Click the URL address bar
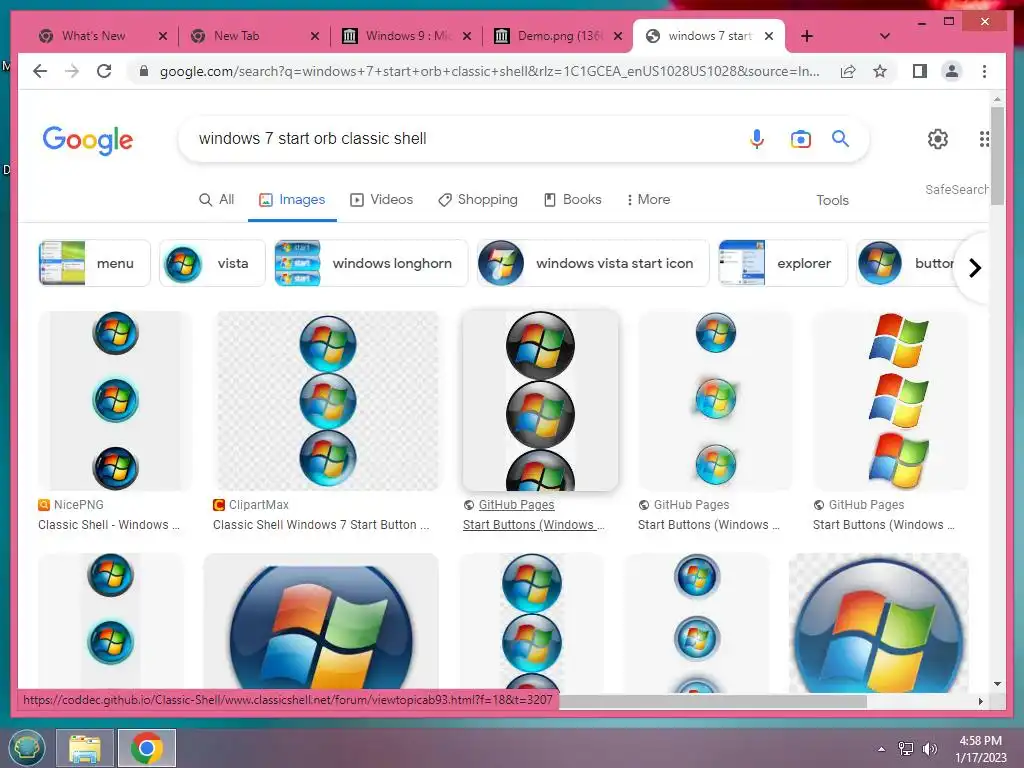This screenshot has height=768, width=1024. [489, 71]
